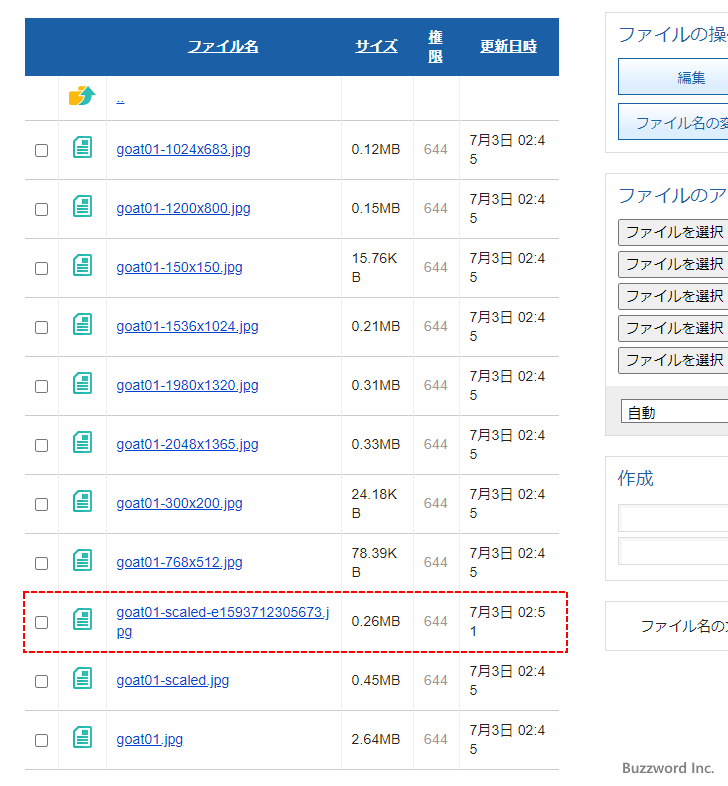Sort files by サイズ column header

click(376, 46)
